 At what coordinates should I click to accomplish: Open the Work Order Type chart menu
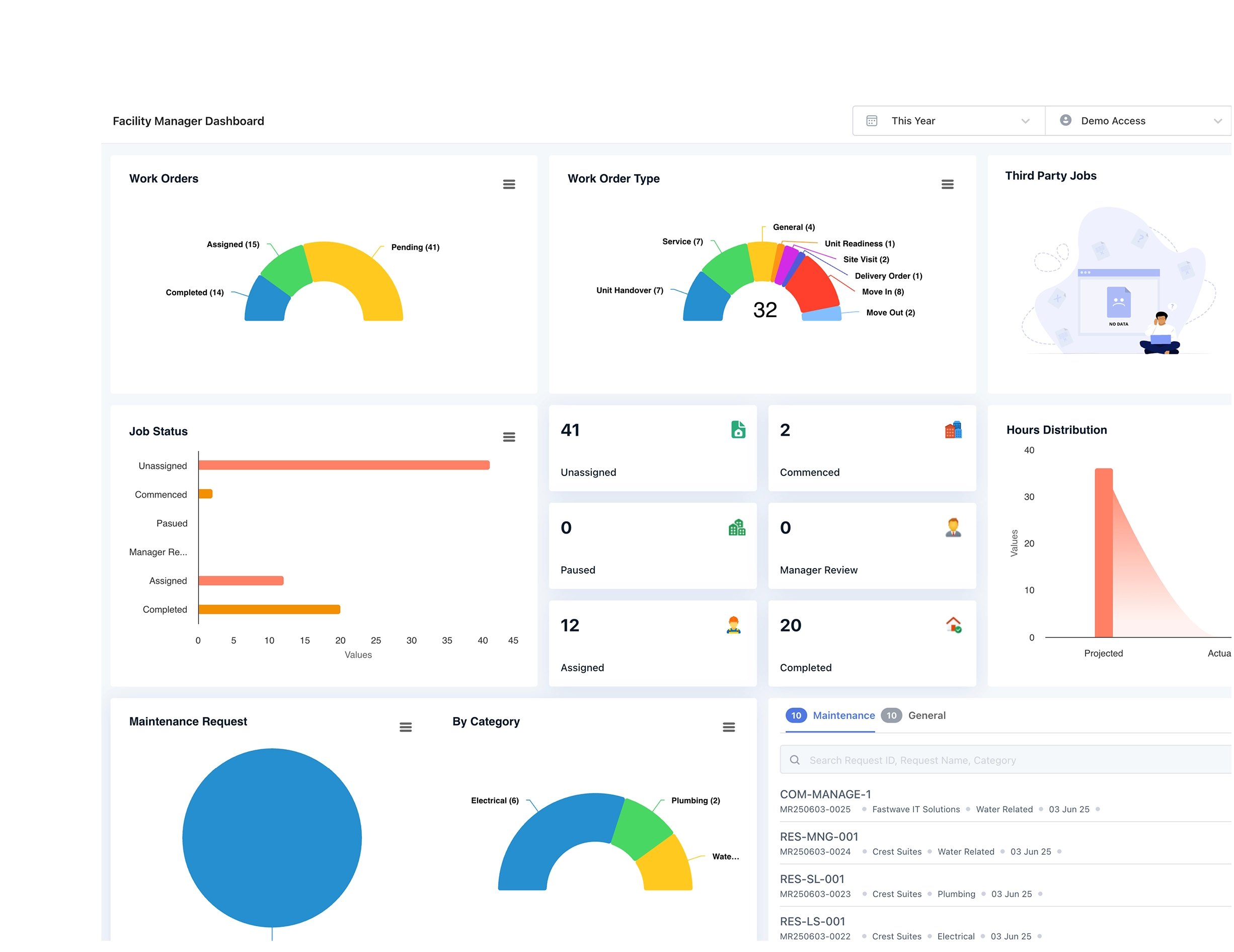(948, 184)
